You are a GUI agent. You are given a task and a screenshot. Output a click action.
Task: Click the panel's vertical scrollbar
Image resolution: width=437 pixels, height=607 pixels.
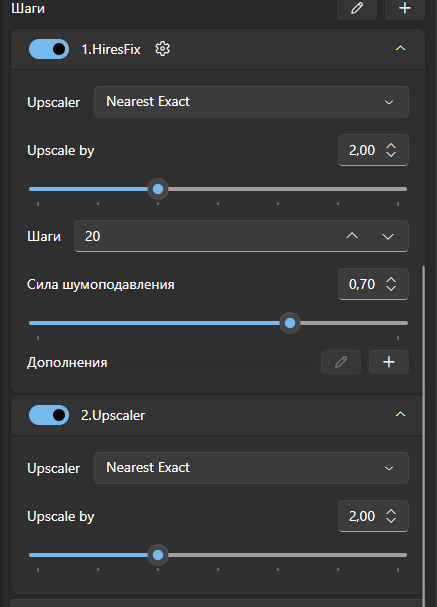point(424,434)
